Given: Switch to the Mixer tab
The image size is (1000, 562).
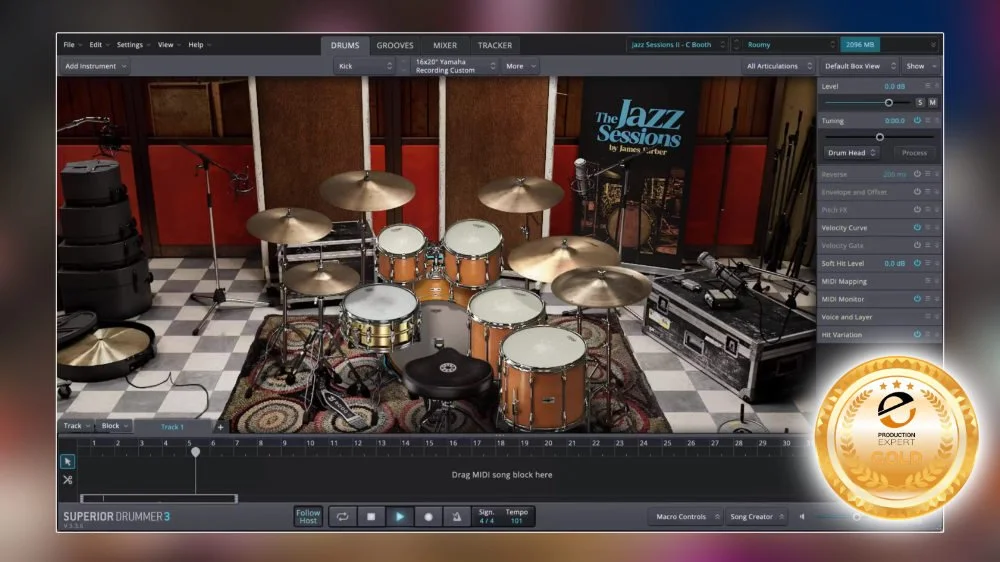Looking at the screenshot, I should 445,45.
